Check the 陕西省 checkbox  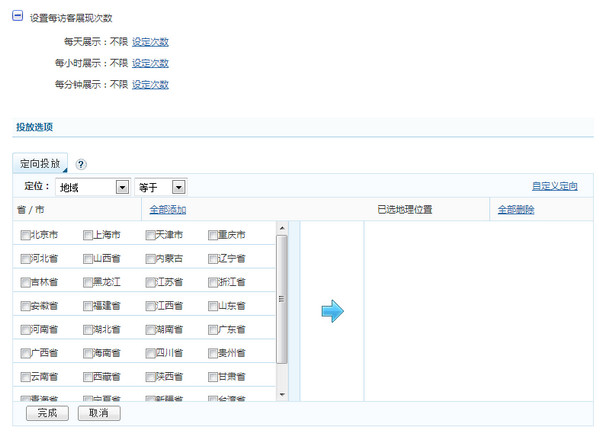[x=150, y=377]
